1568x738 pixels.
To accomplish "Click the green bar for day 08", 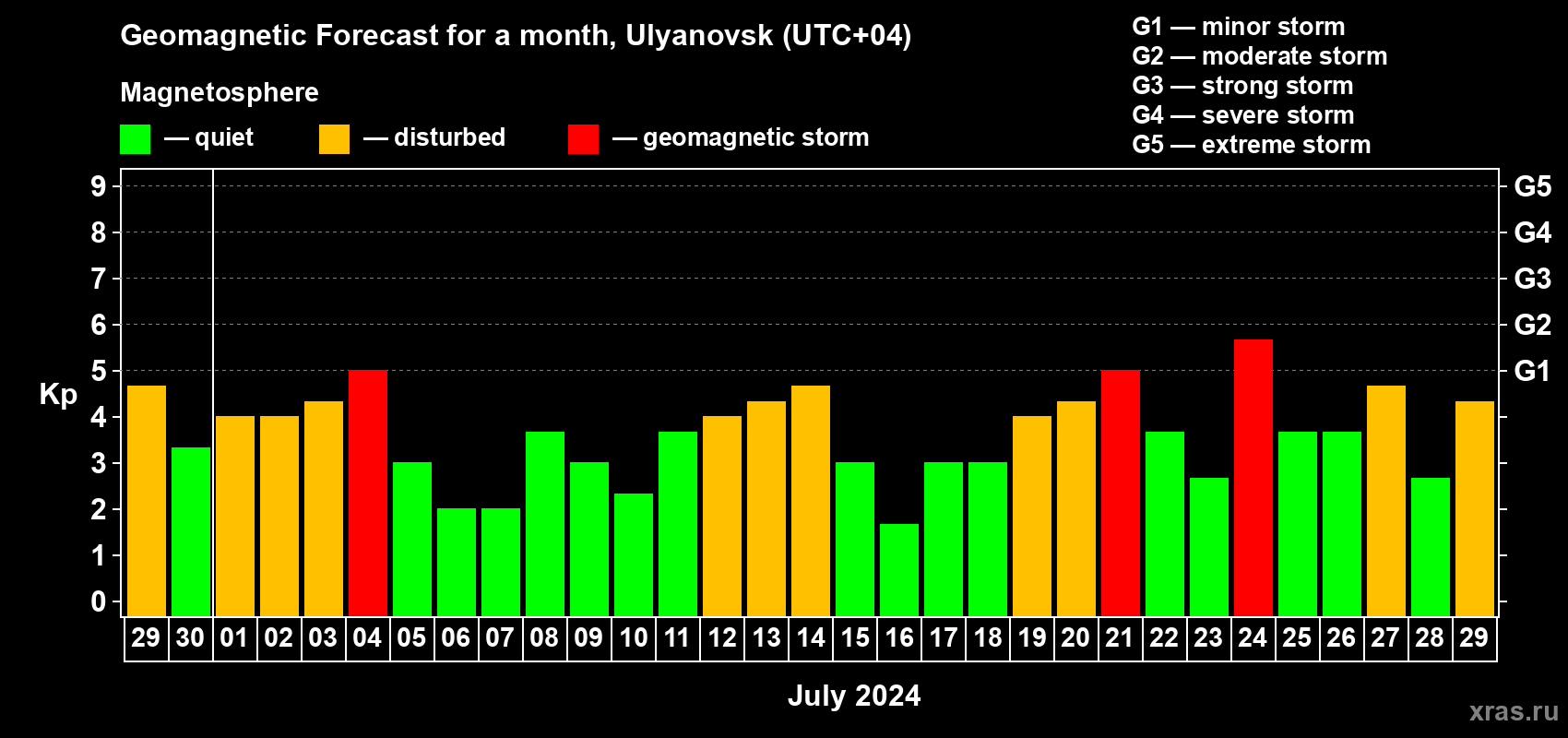I will [544, 524].
